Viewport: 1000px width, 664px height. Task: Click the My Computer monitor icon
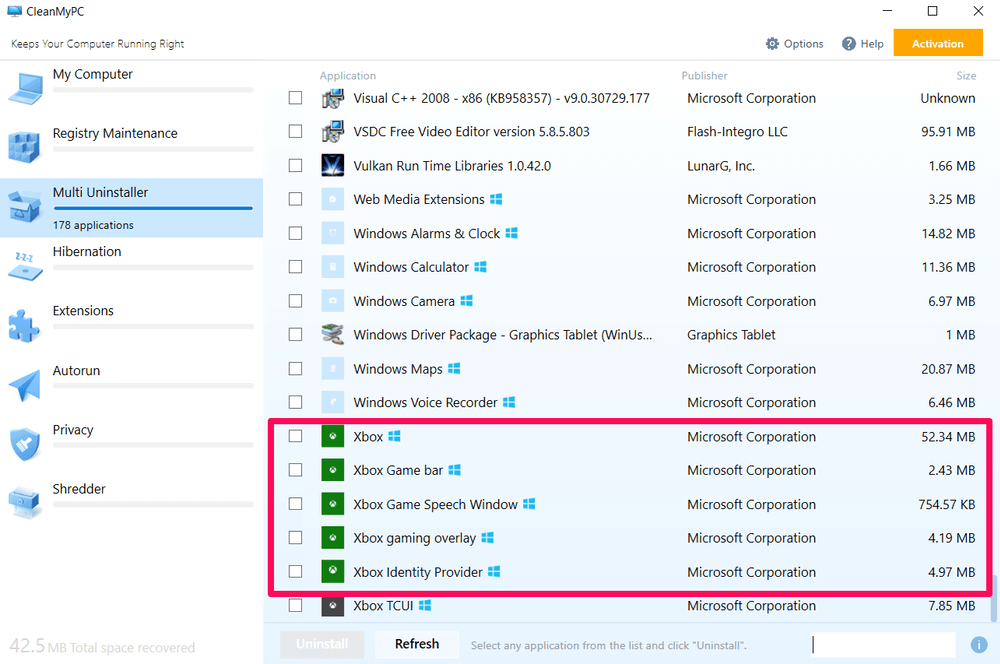point(25,86)
